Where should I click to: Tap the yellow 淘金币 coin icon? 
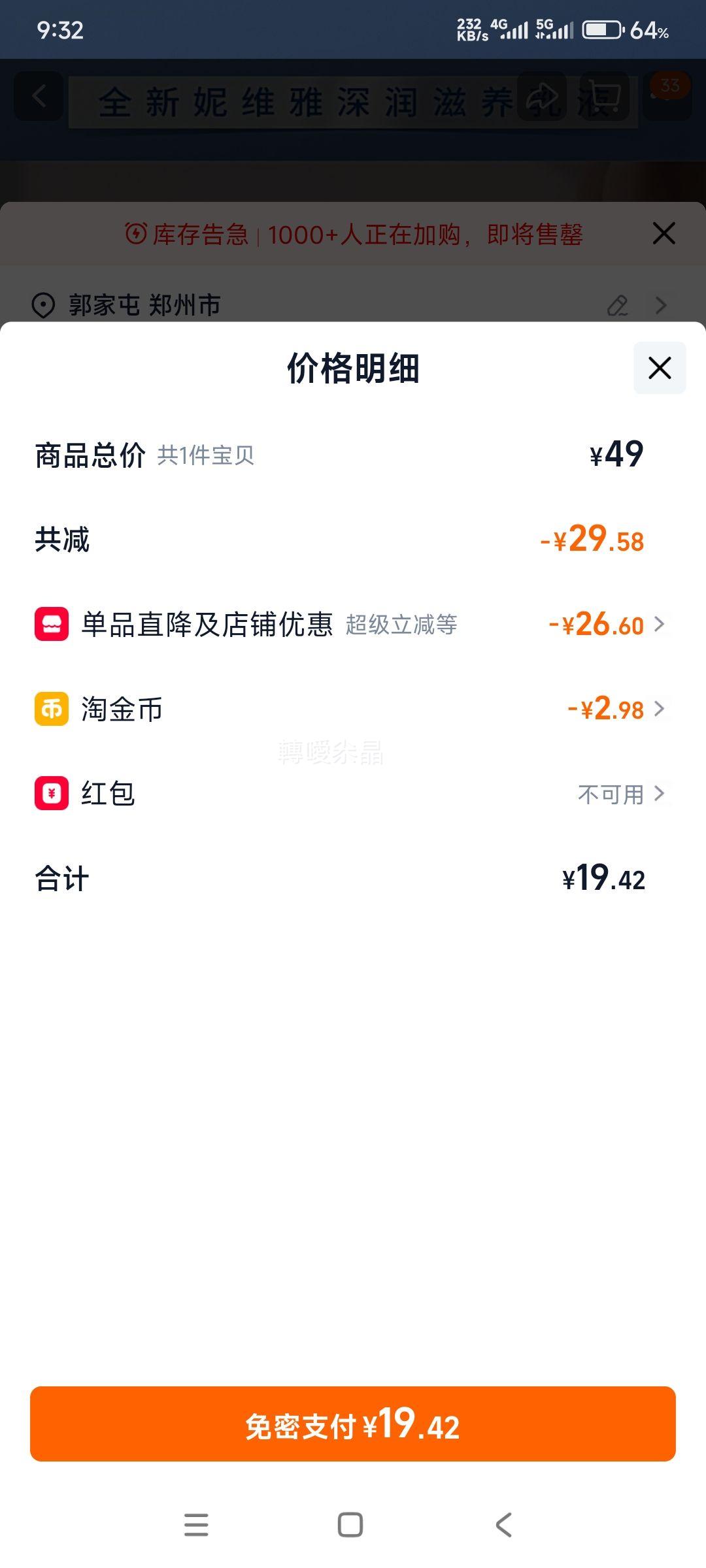52,709
